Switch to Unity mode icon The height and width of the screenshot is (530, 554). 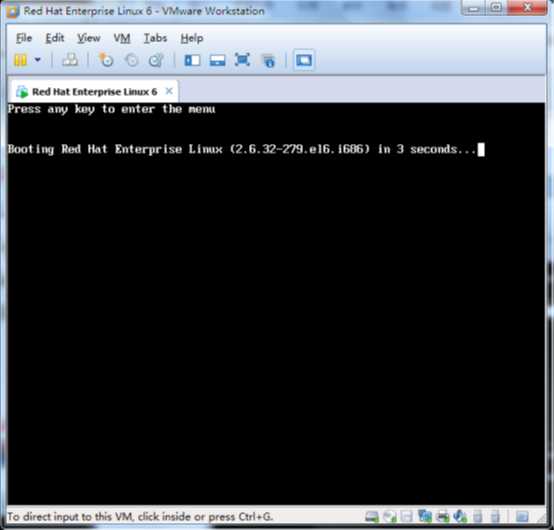pos(268,60)
